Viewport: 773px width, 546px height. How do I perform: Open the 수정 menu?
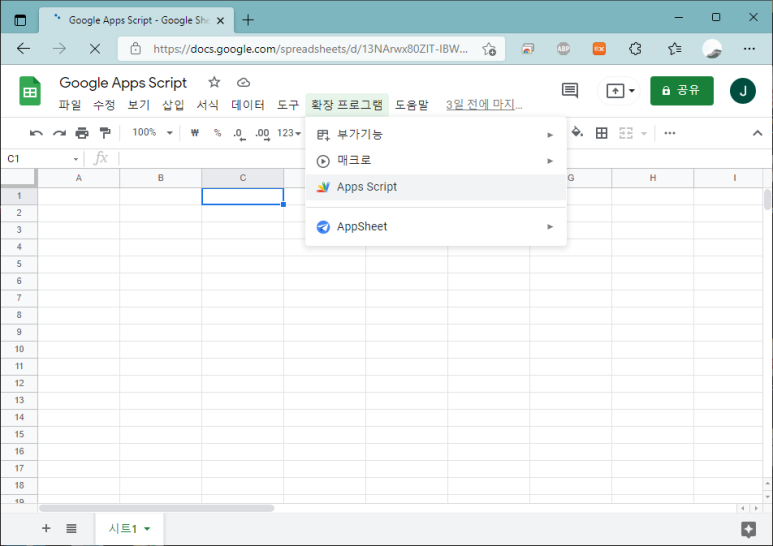coord(104,105)
